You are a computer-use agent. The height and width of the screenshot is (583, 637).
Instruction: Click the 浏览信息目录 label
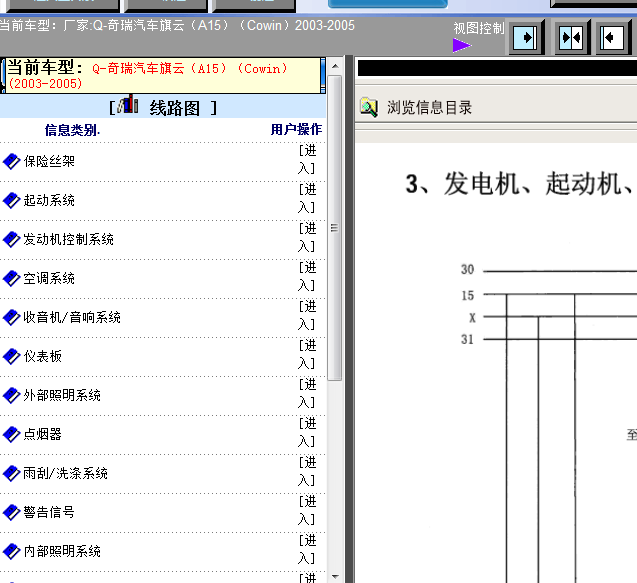(429, 108)
